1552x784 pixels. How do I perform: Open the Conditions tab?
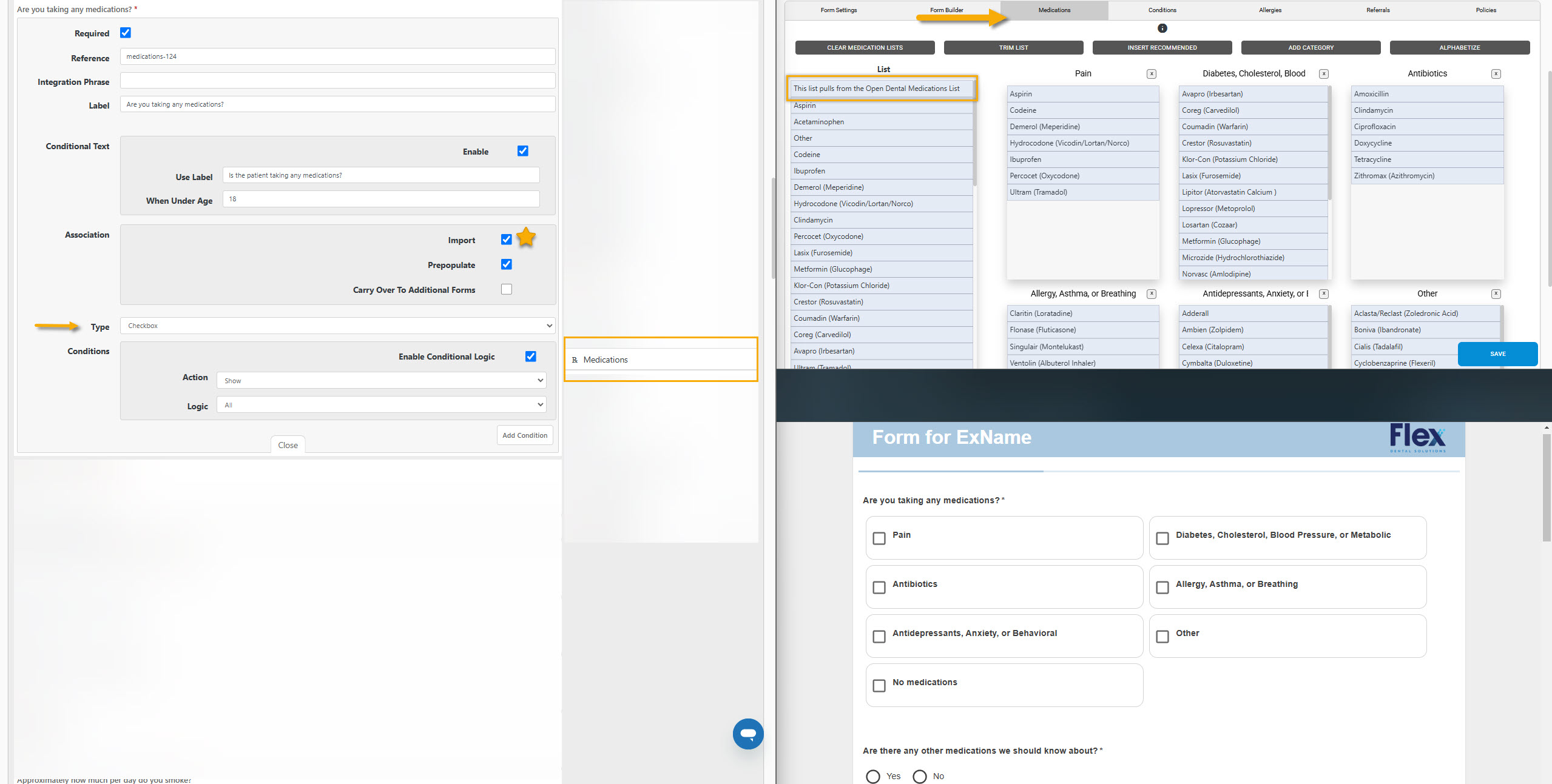tap(1162, 10)
